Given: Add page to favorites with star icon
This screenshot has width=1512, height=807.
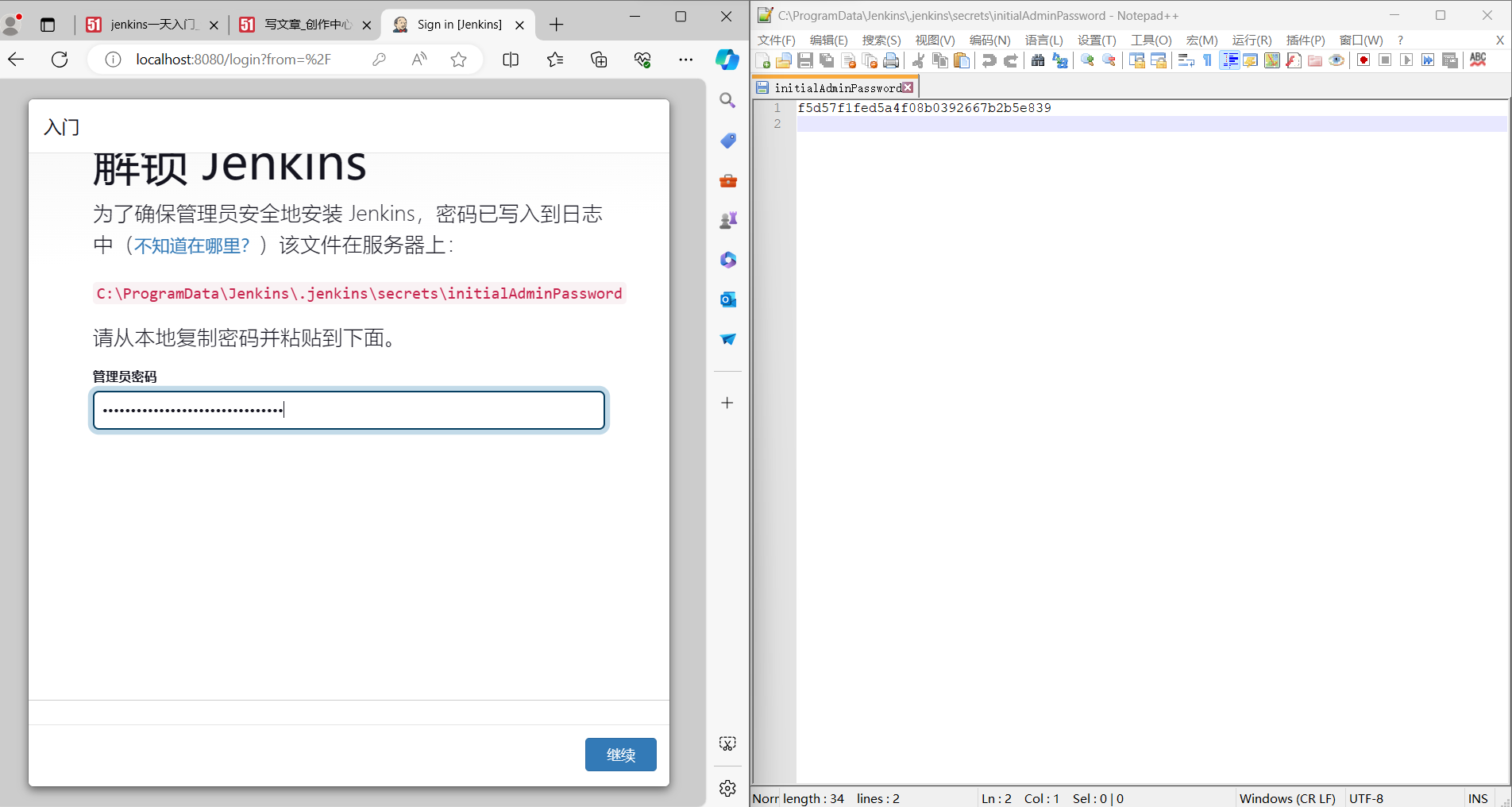Looking at the screenshot, I should 458,60.
